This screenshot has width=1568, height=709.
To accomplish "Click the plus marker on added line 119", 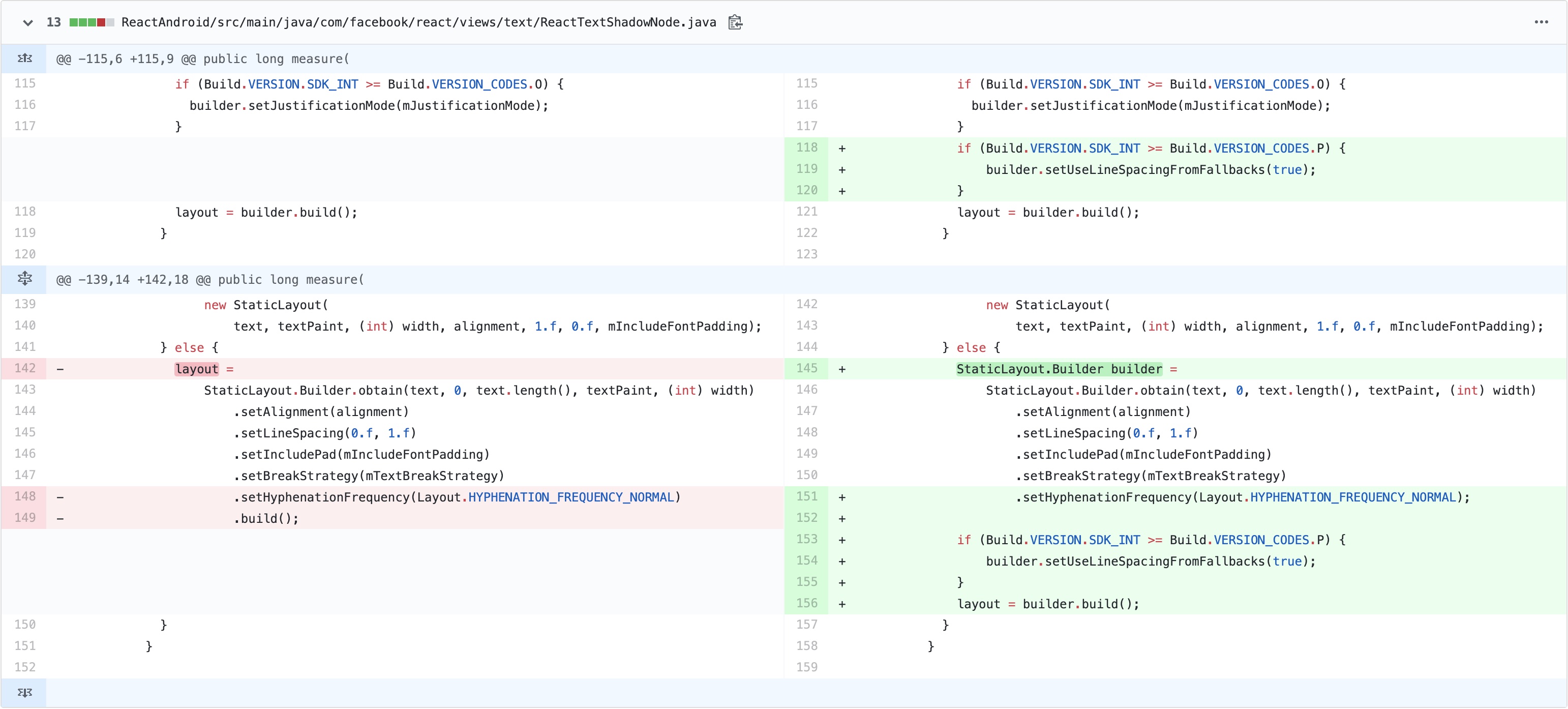I will click(x=841, y=170).
